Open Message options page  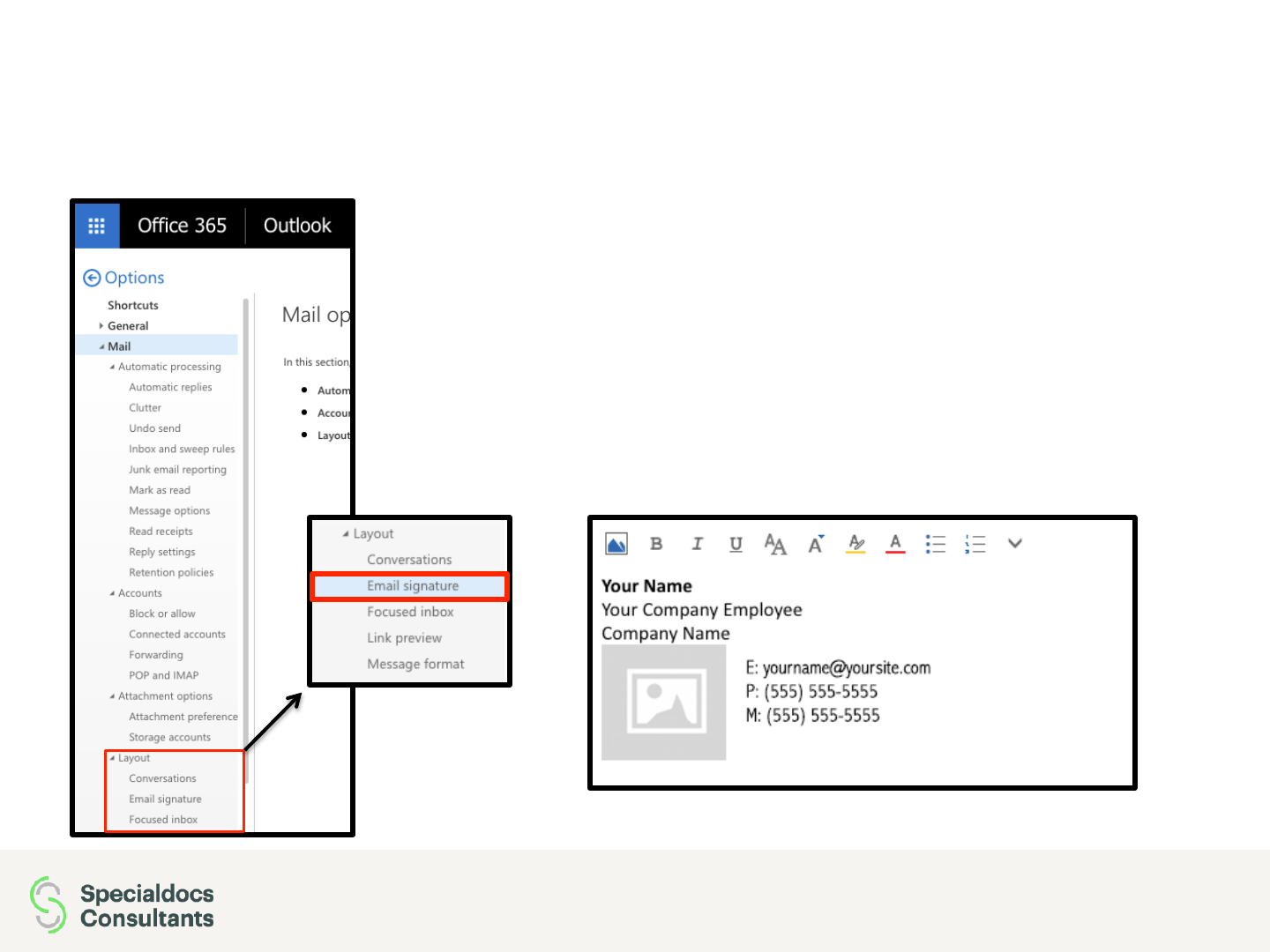pyautogui.click(x=169, y=511)
